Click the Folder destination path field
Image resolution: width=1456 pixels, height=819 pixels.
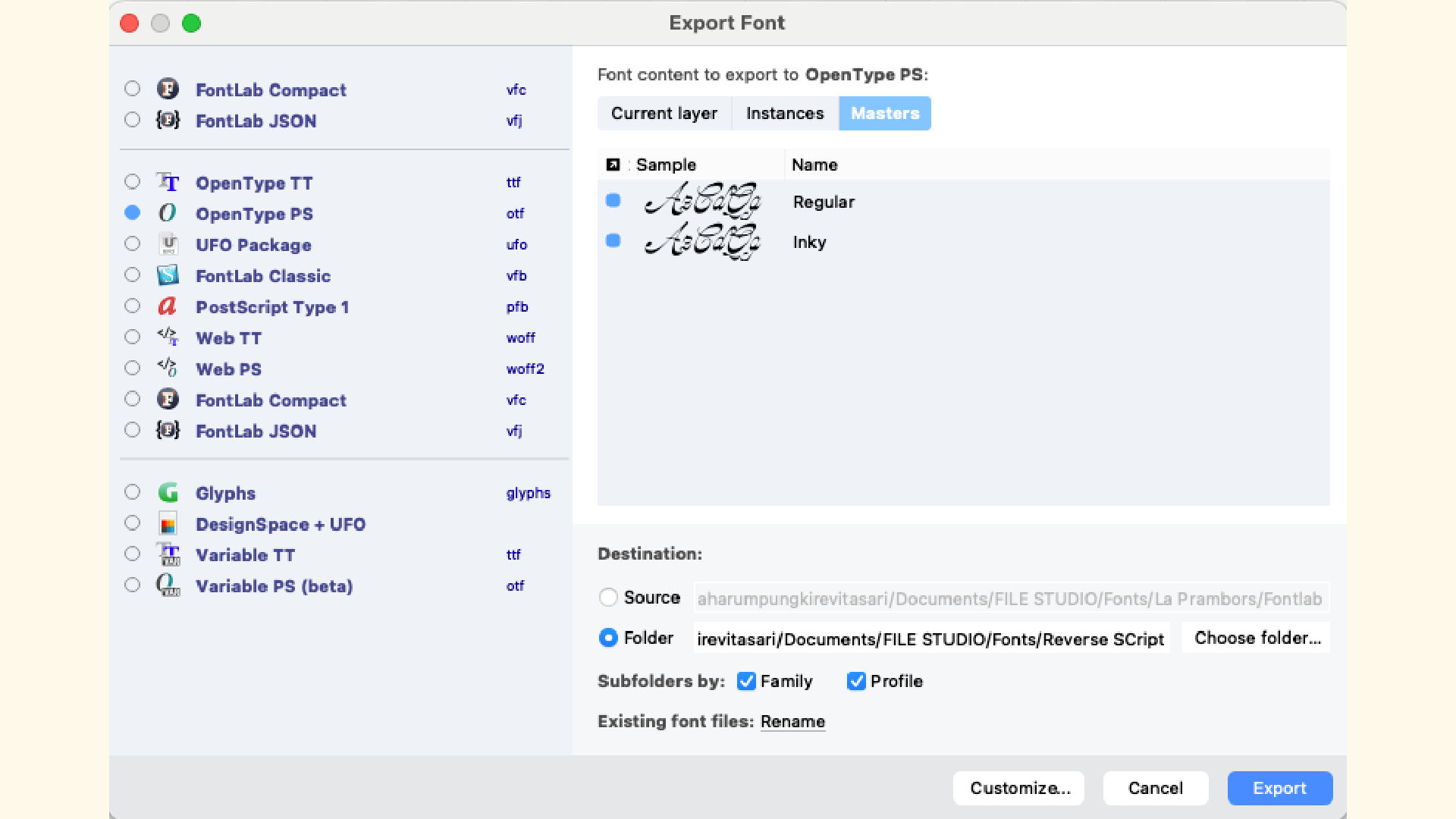pos(931,639)
